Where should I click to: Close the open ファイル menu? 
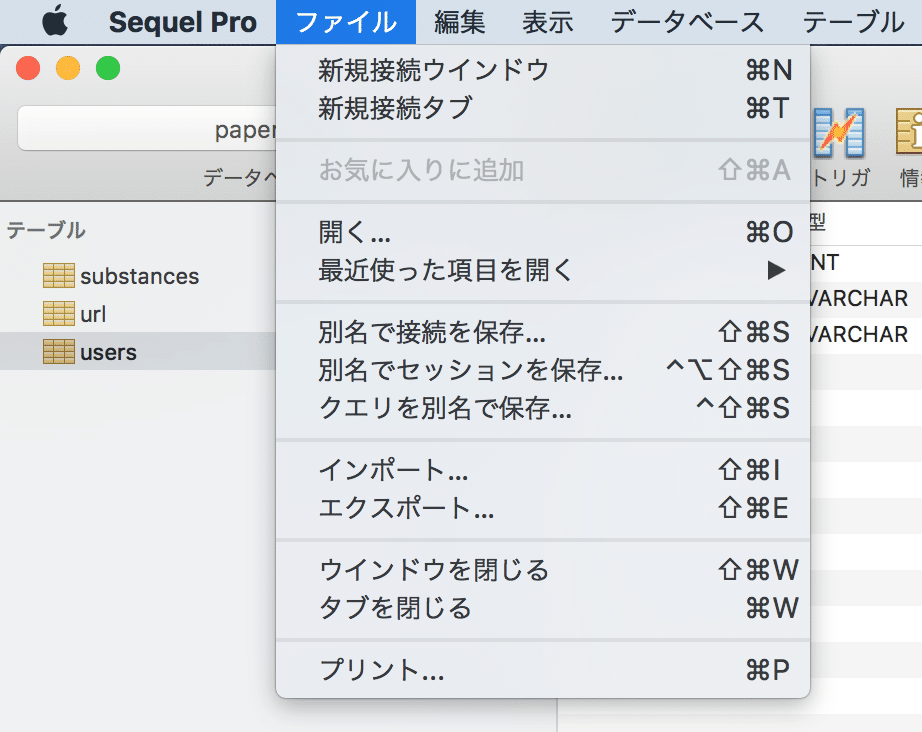(346, 22)
